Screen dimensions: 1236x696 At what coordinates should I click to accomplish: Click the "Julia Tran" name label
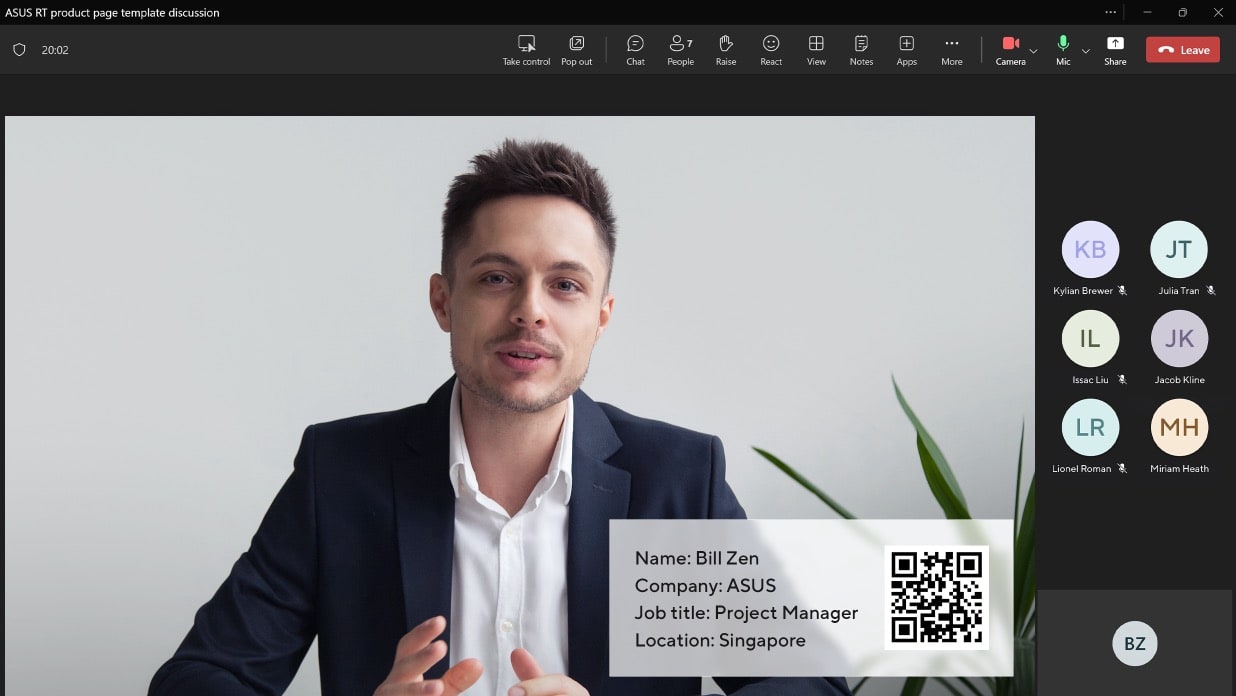coord(1179,291)
